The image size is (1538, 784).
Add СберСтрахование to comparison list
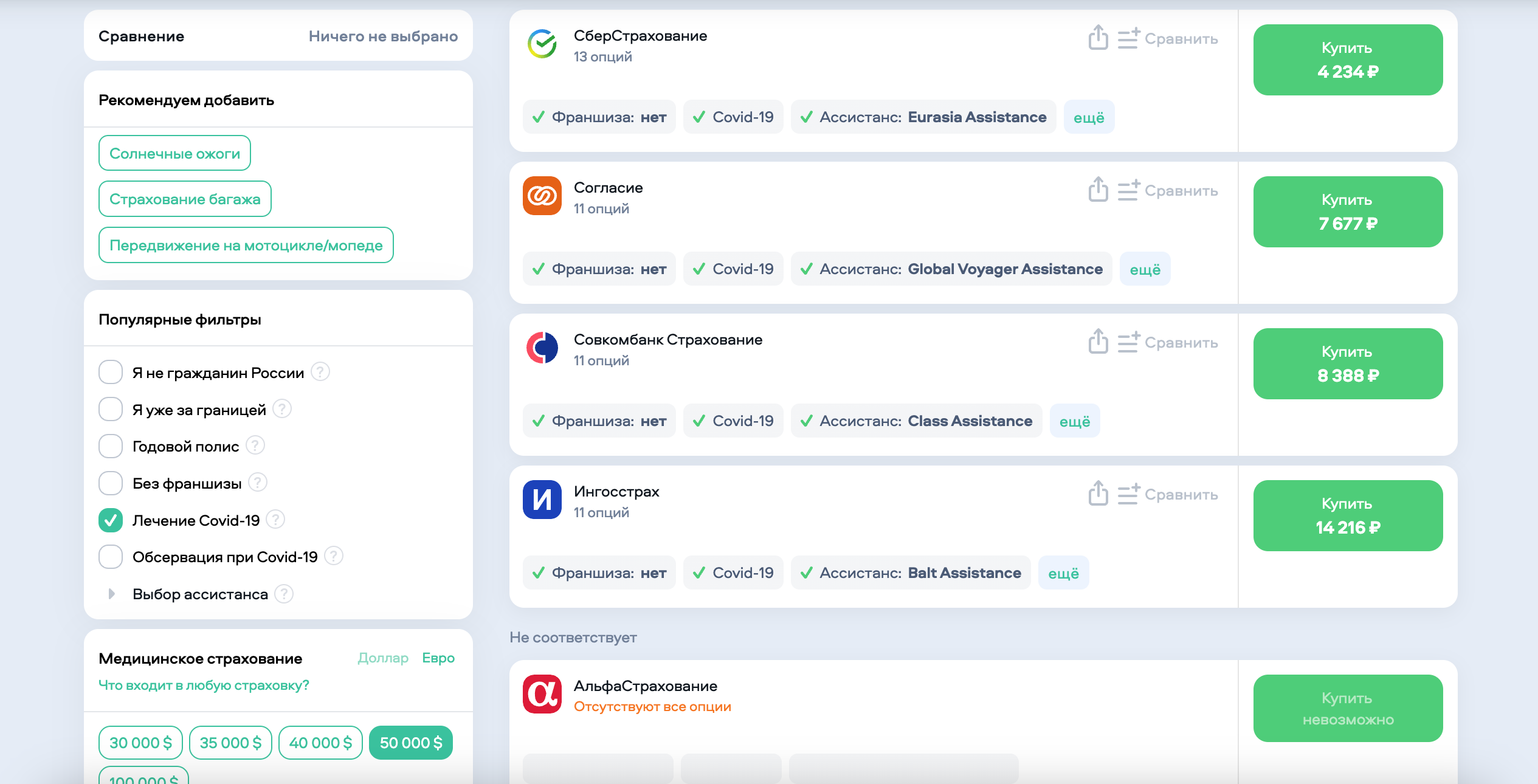[x=1168, y=38]
